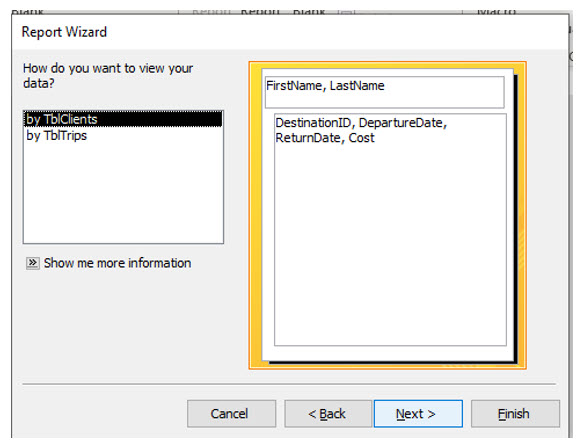582x442 pixels.
Task: Open the 'Show me more information' text
Action: click(117, 263)
